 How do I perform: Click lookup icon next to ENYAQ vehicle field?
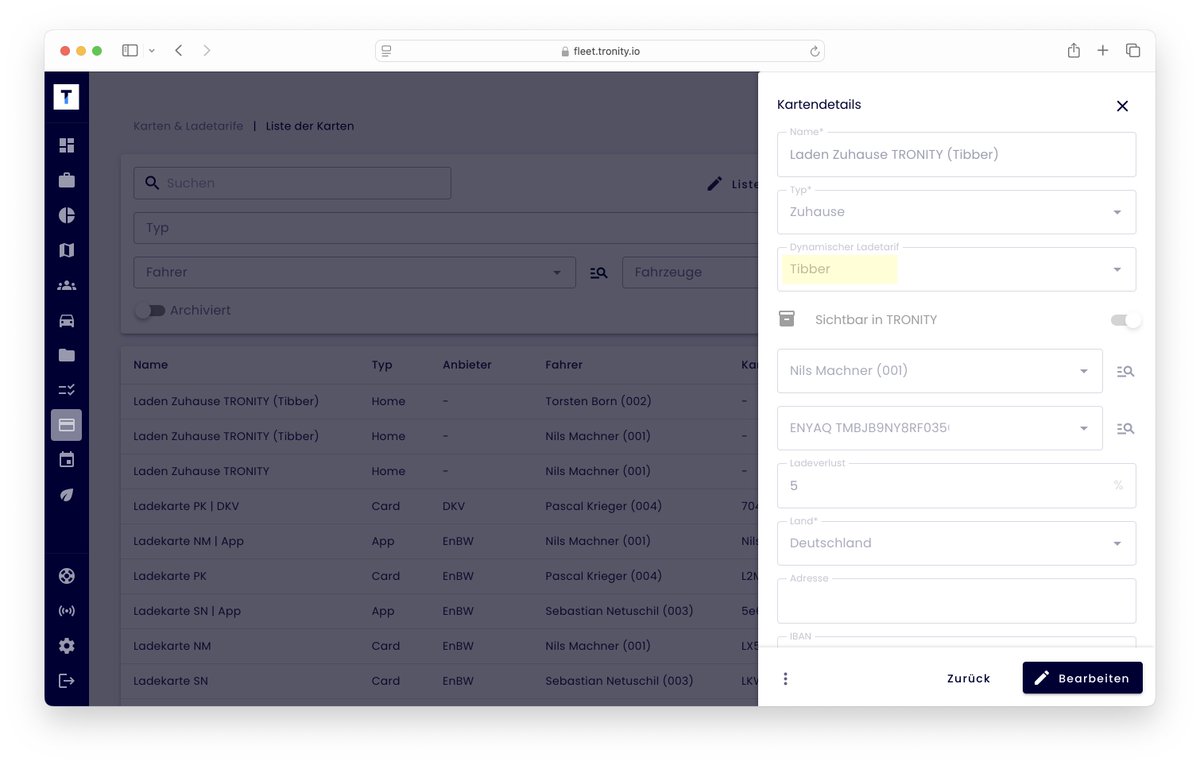coord(1125,428)
